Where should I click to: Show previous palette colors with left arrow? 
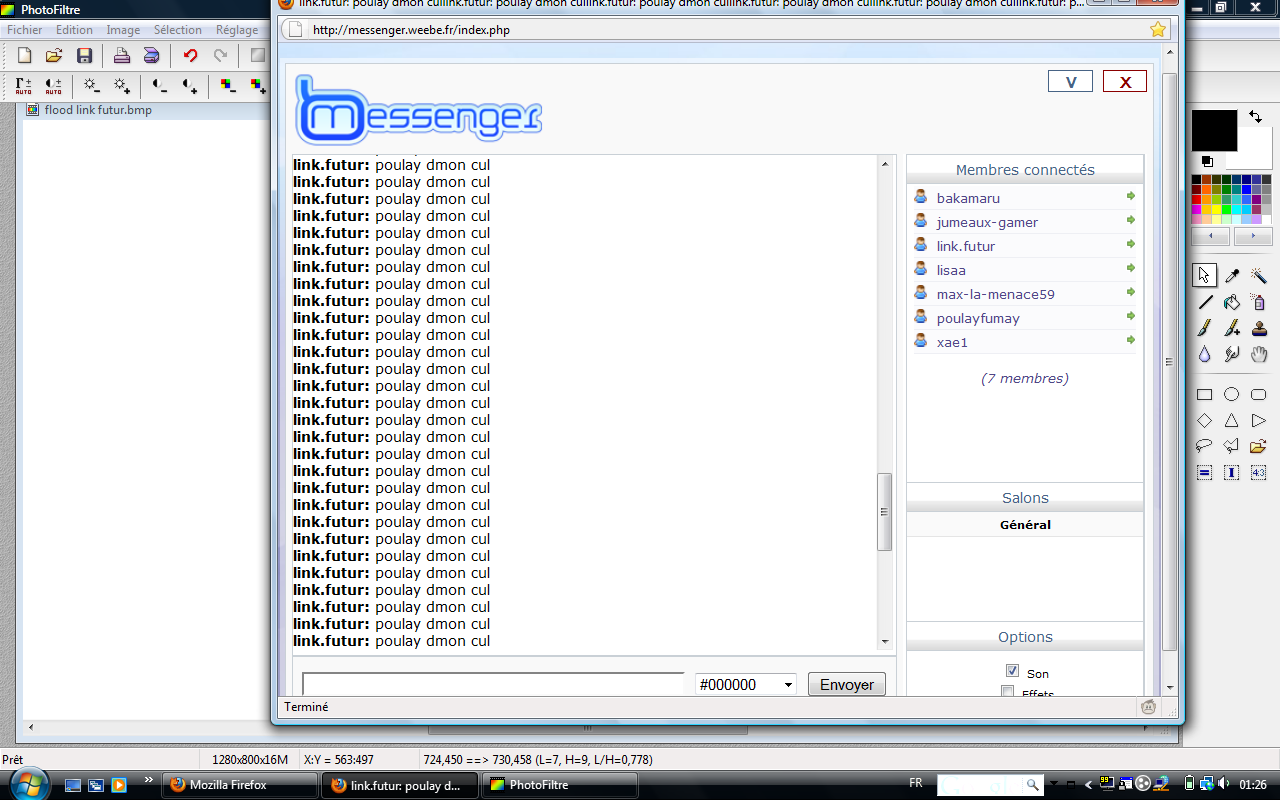point(1210,237)
